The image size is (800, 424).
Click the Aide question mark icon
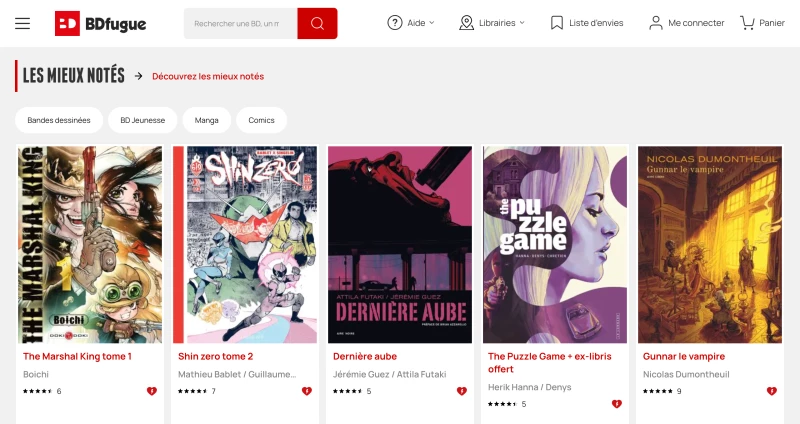click(x=395, y=23)
